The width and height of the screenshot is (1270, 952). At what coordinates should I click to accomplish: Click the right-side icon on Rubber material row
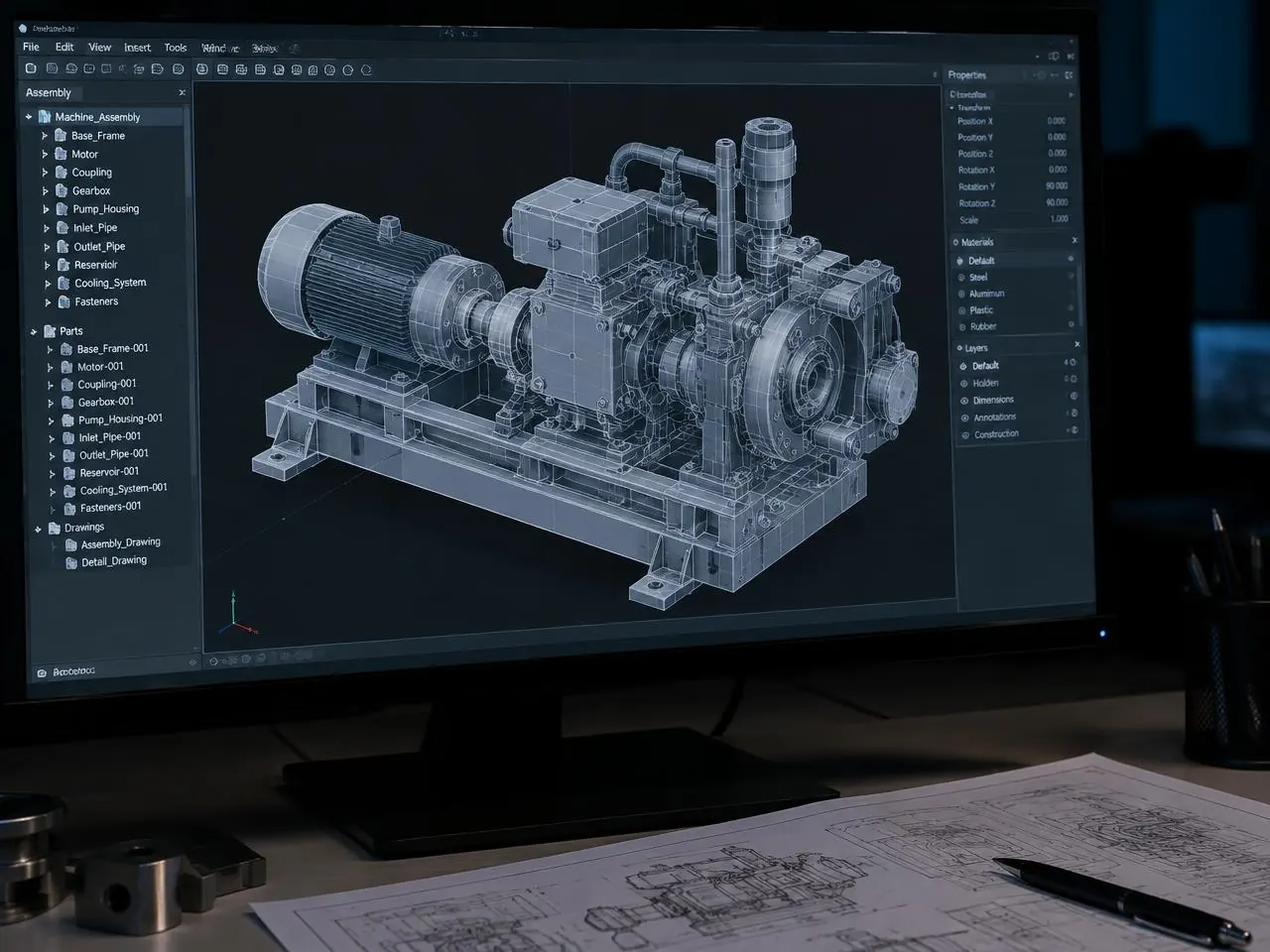click(1071, 324)
